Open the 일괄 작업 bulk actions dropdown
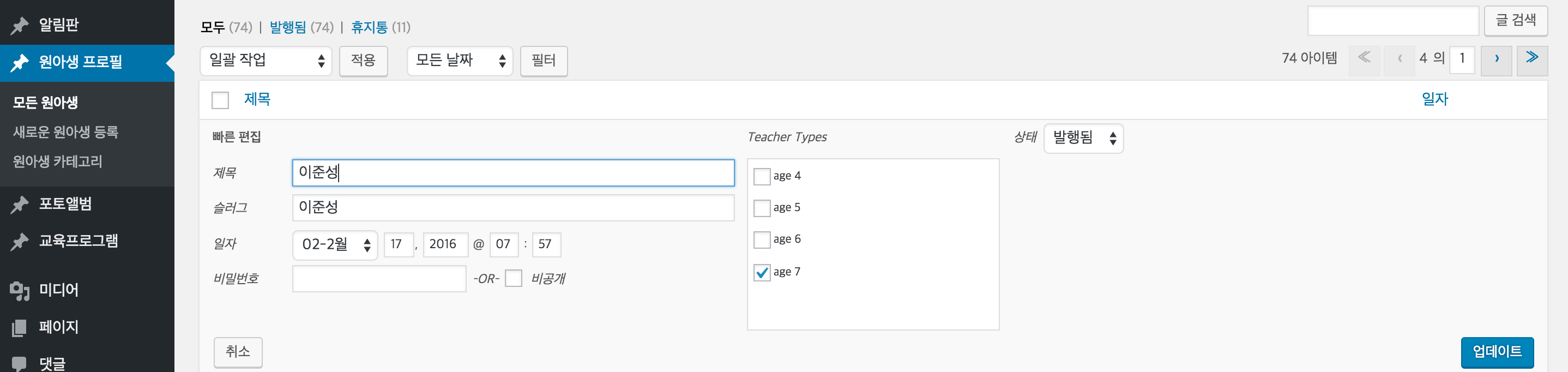This screenshot has width=1568, height=372. coord(266,61)
